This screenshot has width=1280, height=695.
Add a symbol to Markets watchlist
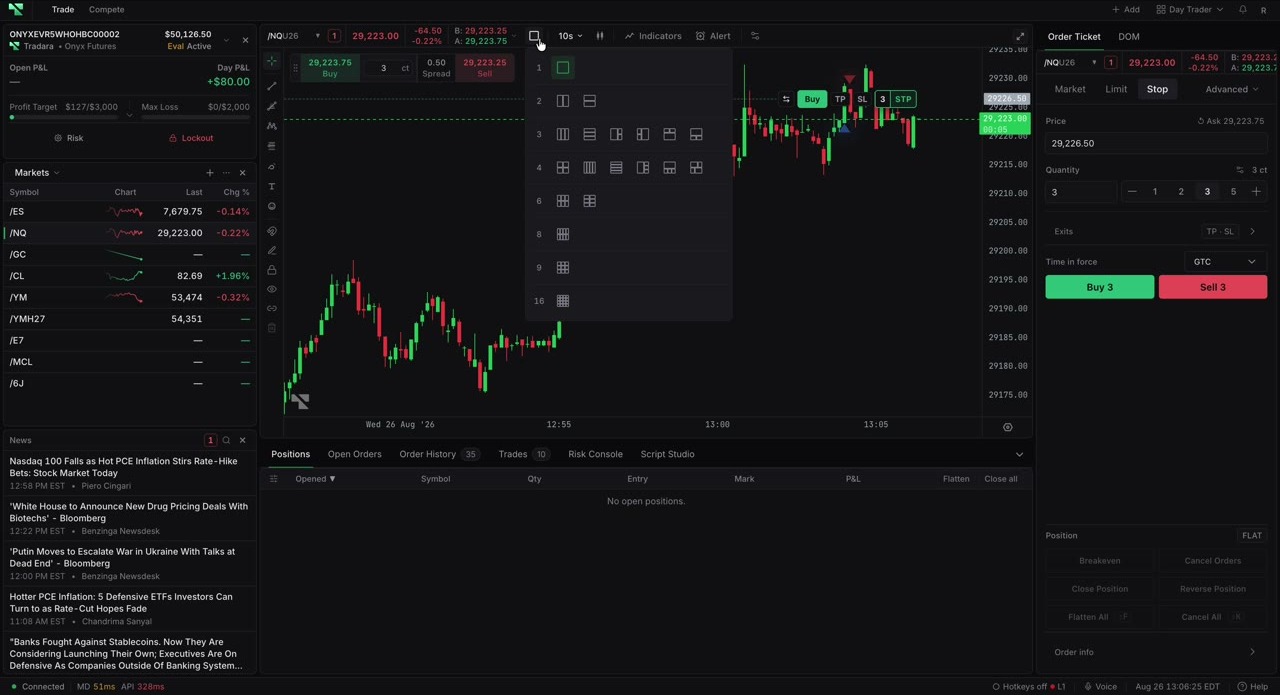click(210, 173)
